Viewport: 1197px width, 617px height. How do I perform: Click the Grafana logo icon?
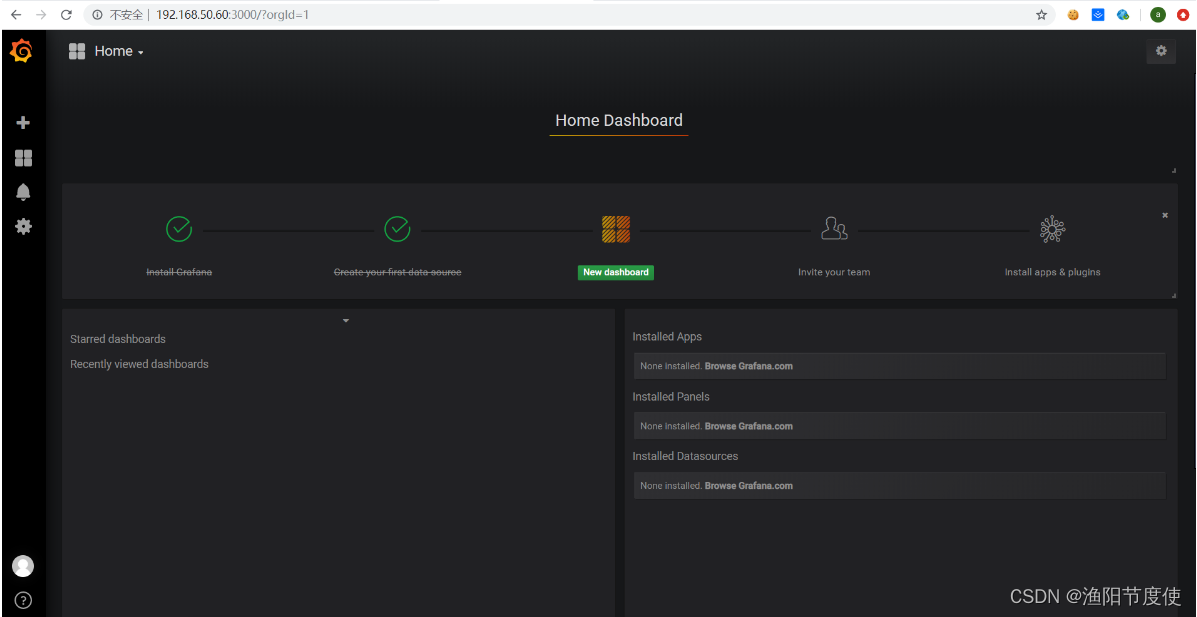pos(21,51)
